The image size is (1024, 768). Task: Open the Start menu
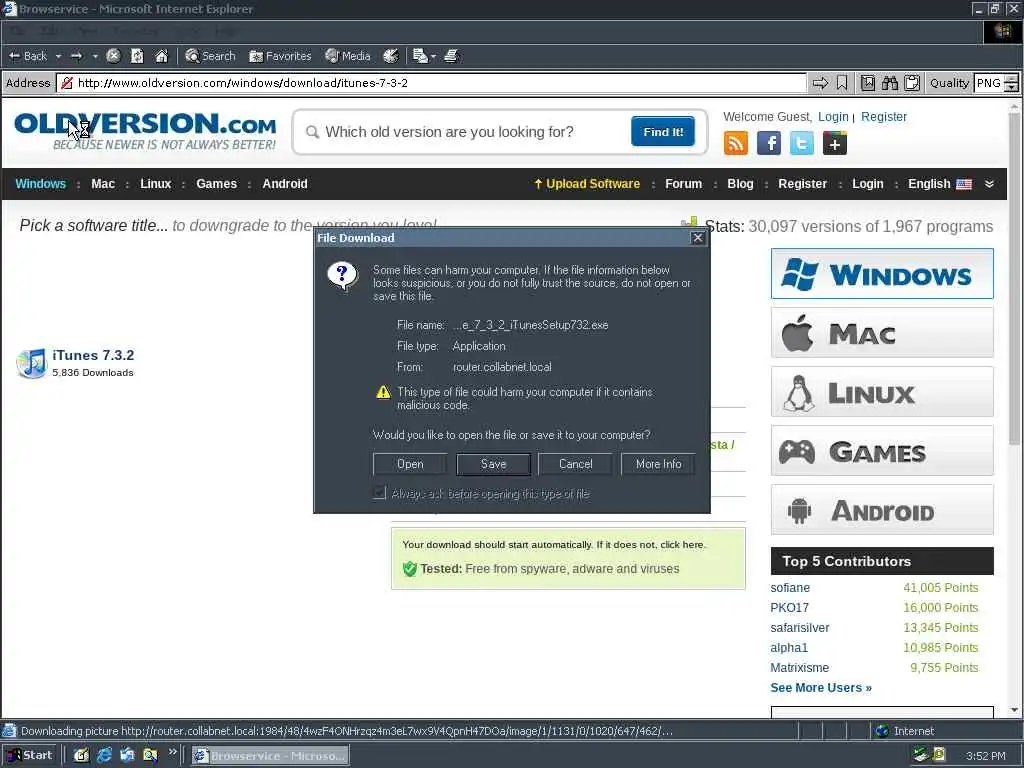[30, 756]
